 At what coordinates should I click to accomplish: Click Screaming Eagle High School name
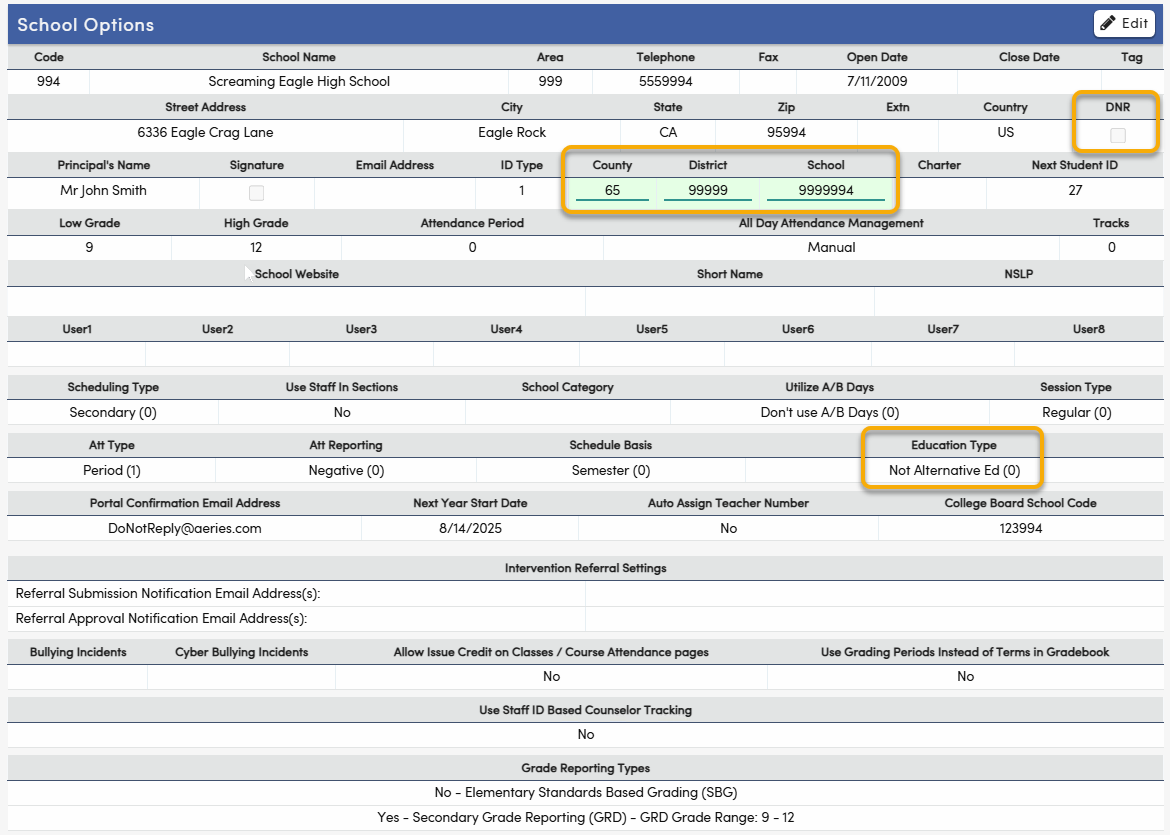point(298,81)
